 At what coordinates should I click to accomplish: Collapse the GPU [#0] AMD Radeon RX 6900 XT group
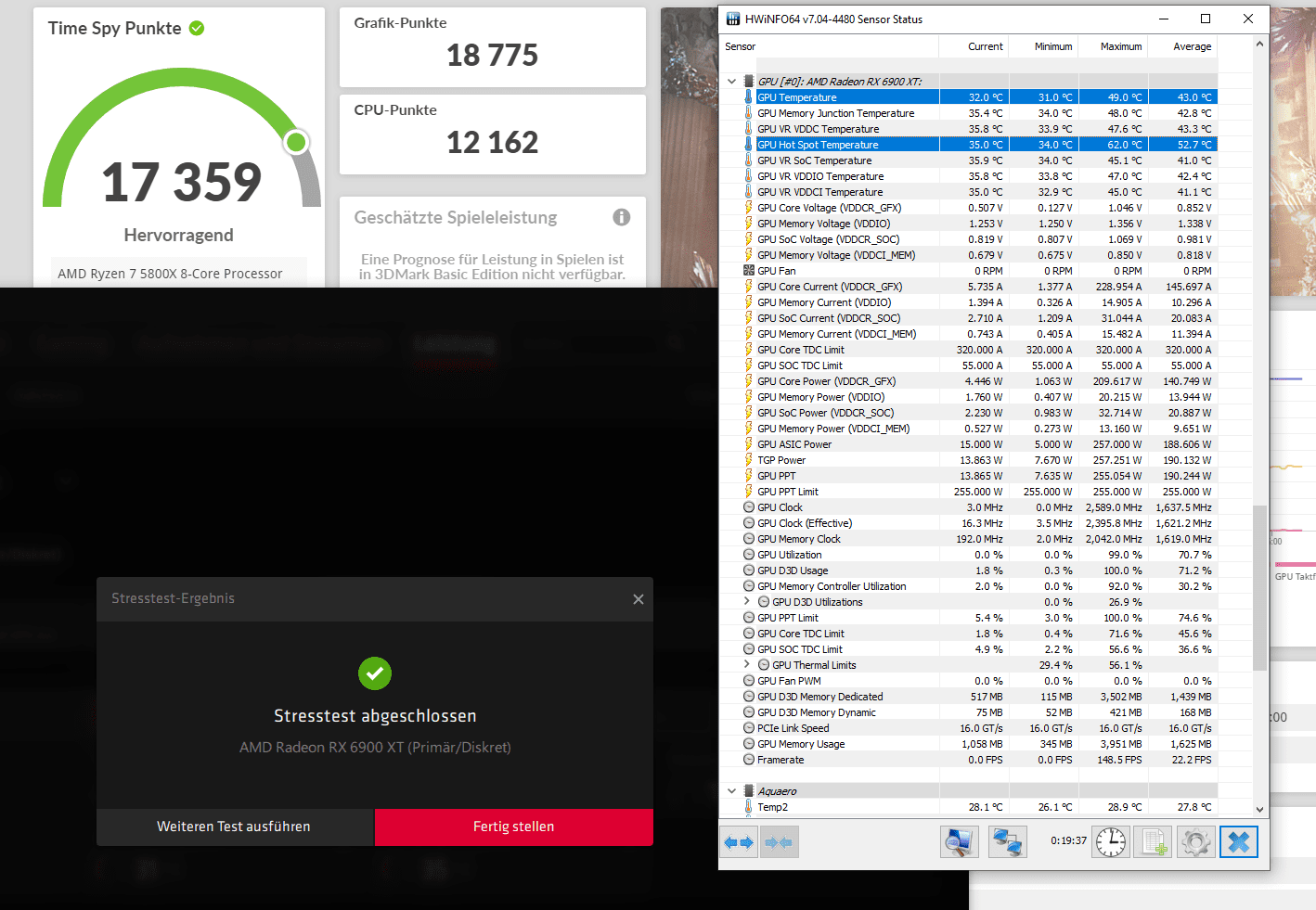(x=732, y=82)
